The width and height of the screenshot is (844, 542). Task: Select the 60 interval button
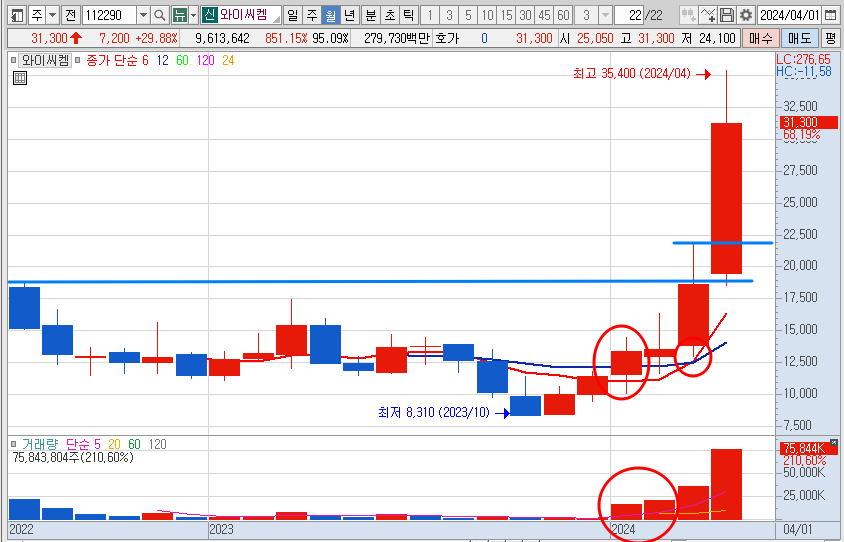(x=564, y=15)
